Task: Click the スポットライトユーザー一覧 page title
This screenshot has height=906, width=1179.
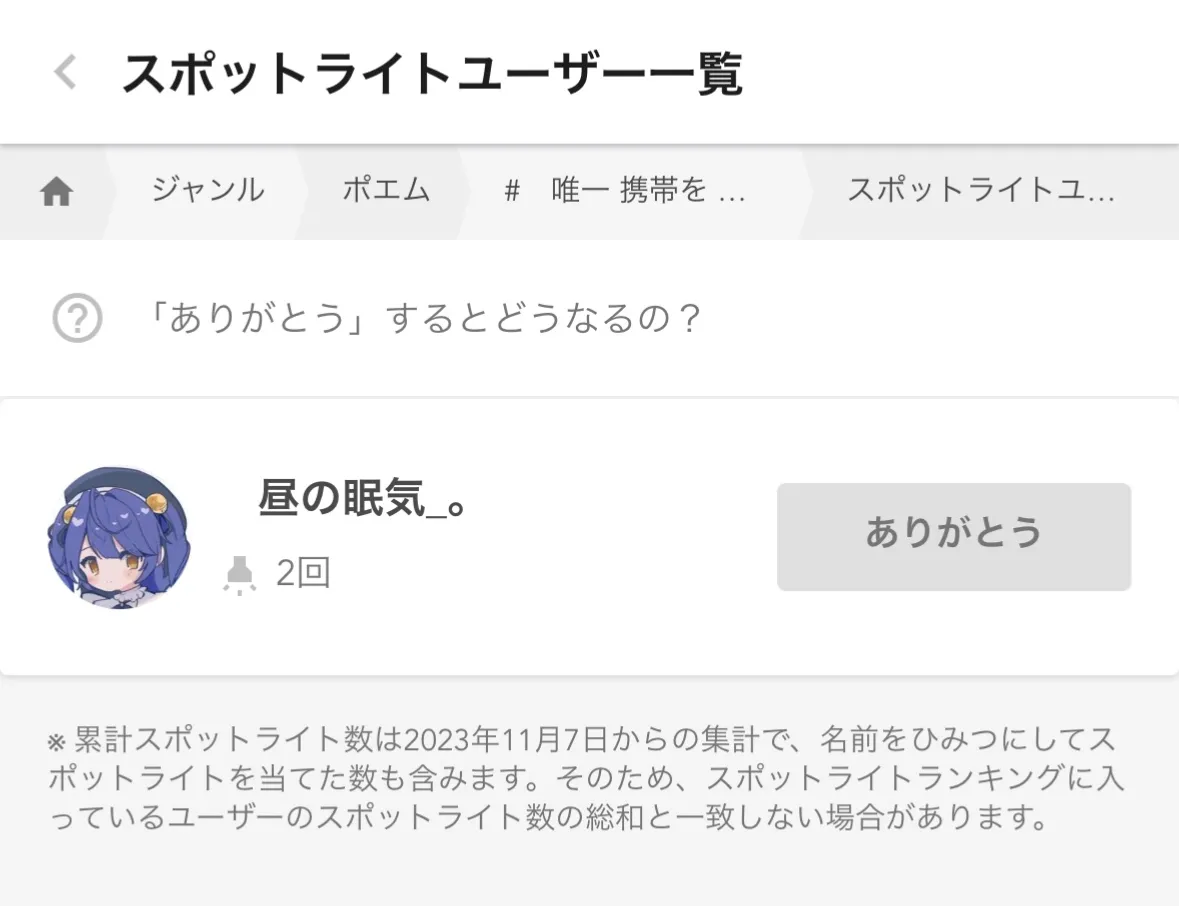Action: (x=432, y=74)
